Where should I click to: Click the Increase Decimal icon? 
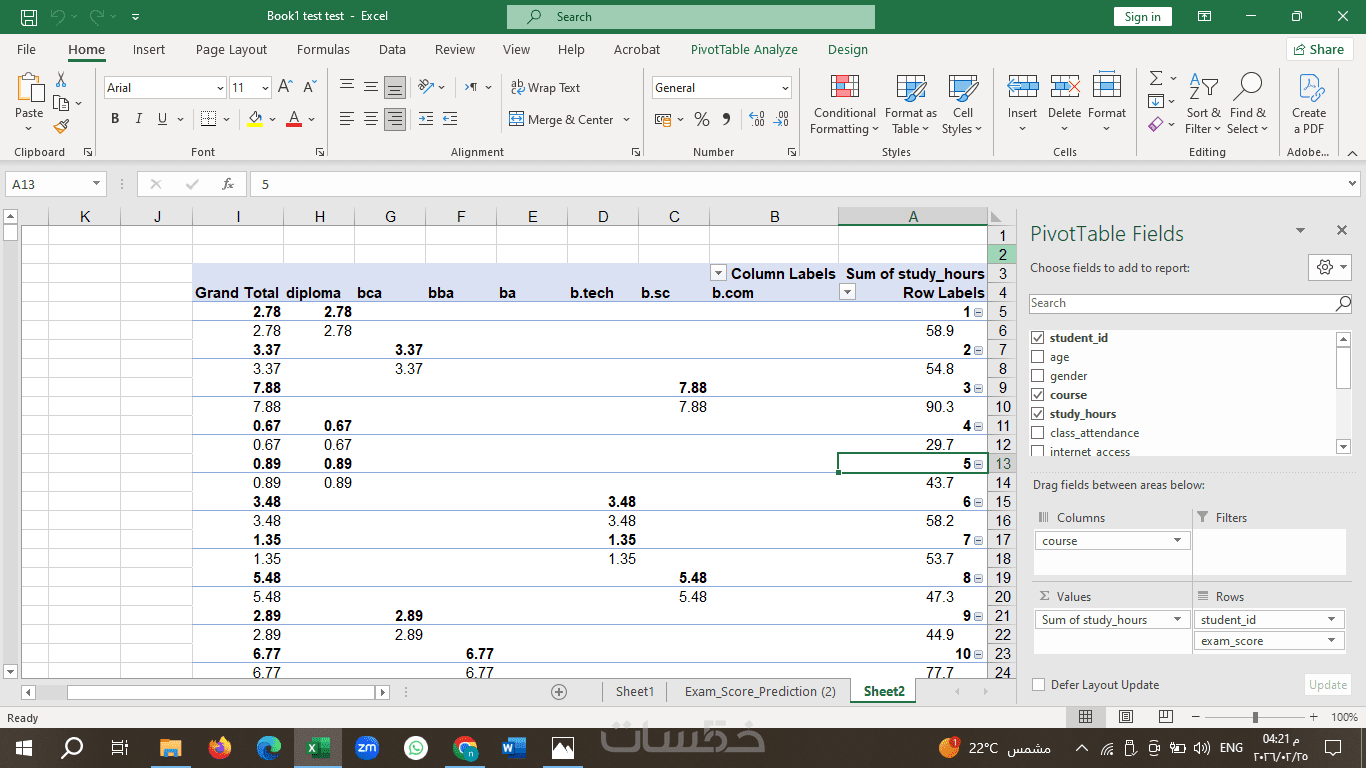pos(757,119)
